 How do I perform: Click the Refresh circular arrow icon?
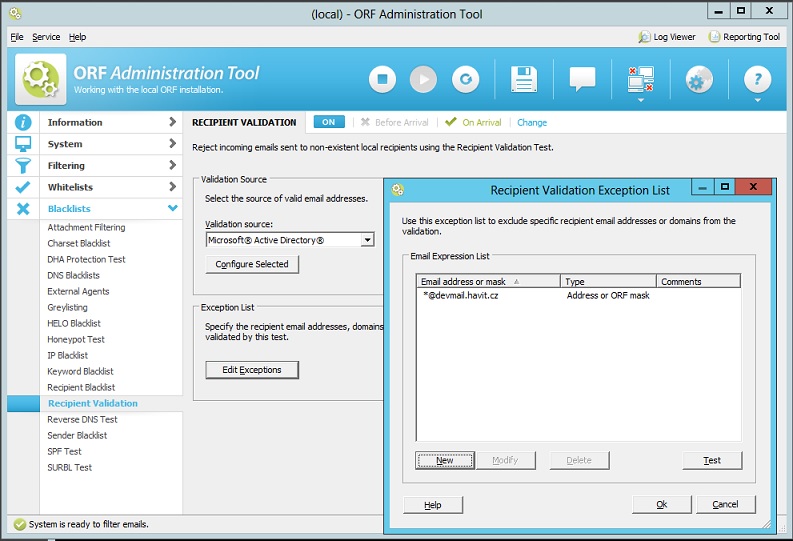click(465, 79)
